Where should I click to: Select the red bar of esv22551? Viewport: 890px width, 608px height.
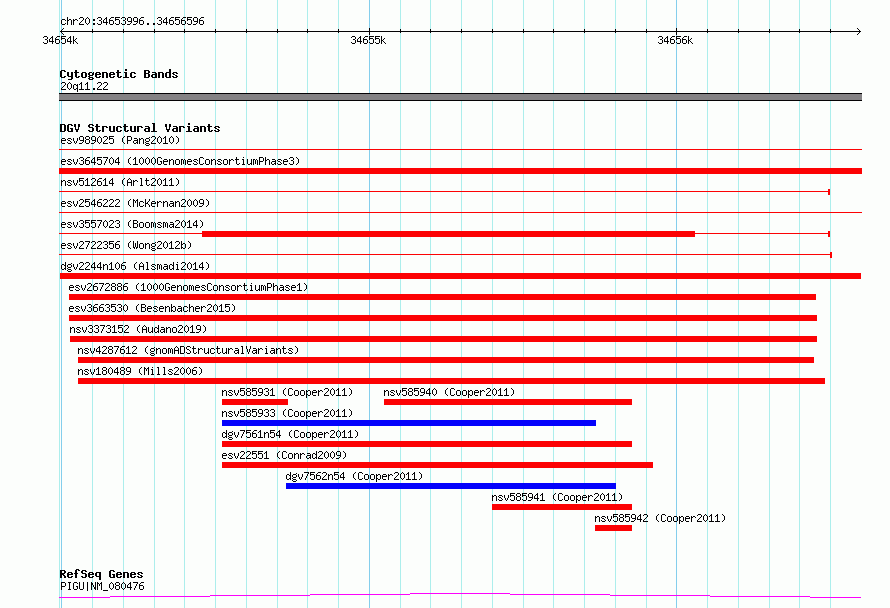(437, 465)
